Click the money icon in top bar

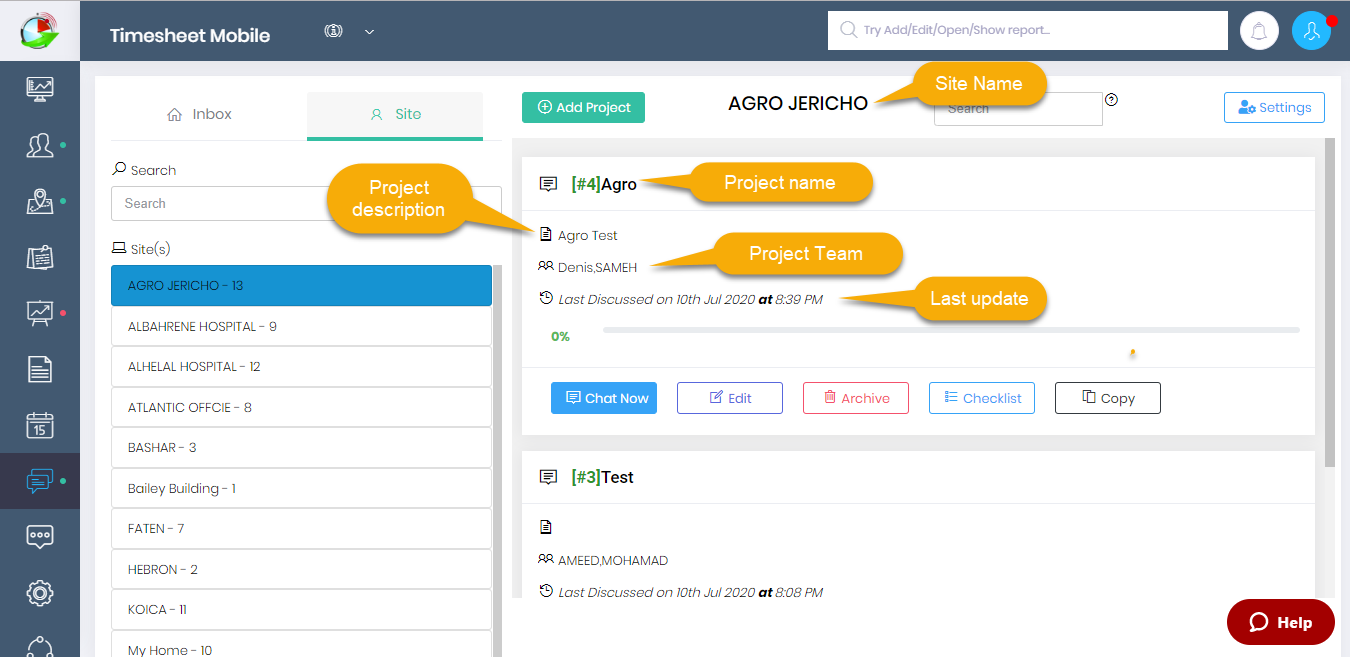pos(334,31)
